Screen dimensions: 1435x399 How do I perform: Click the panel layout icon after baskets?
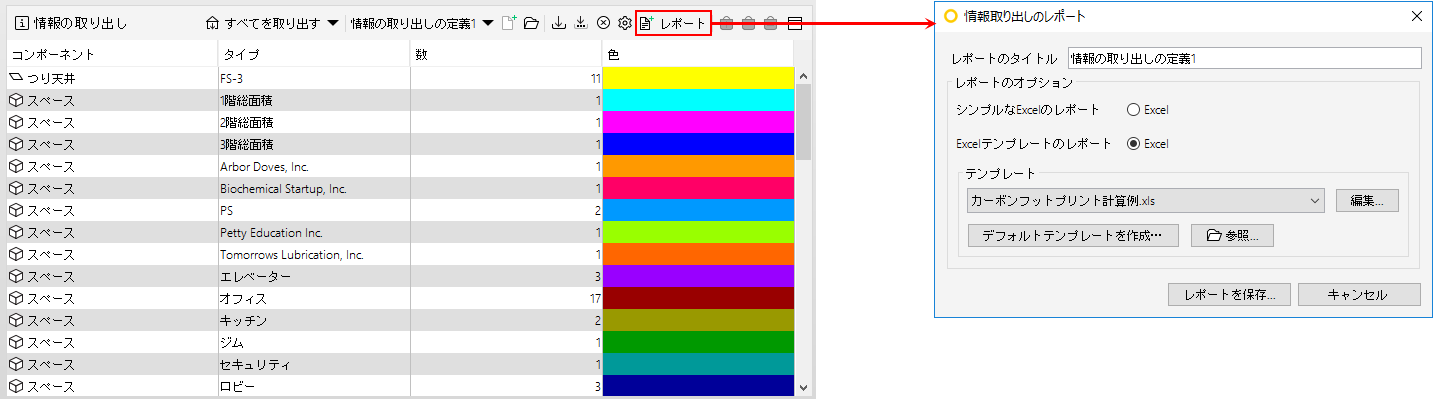pyautogui.click(x=795, y=23)
